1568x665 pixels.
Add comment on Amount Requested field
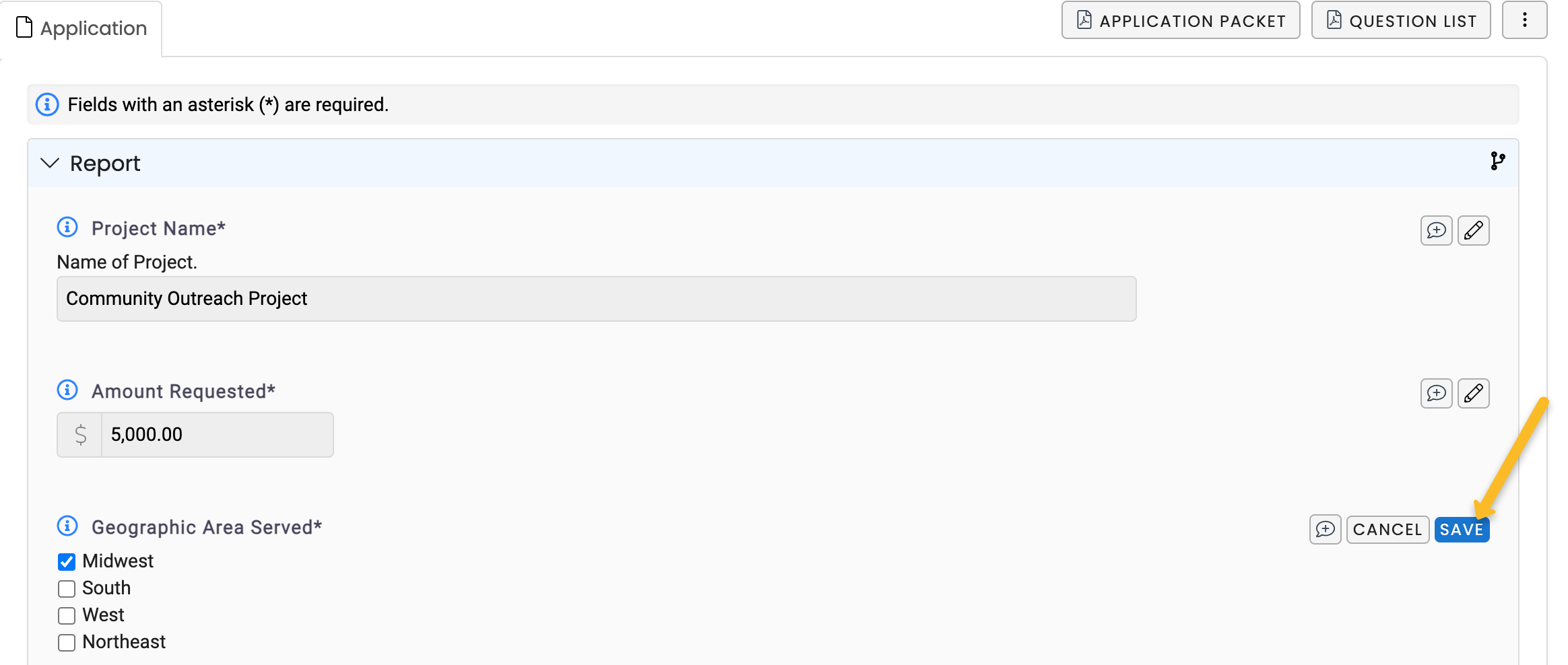coord(1436,394)
